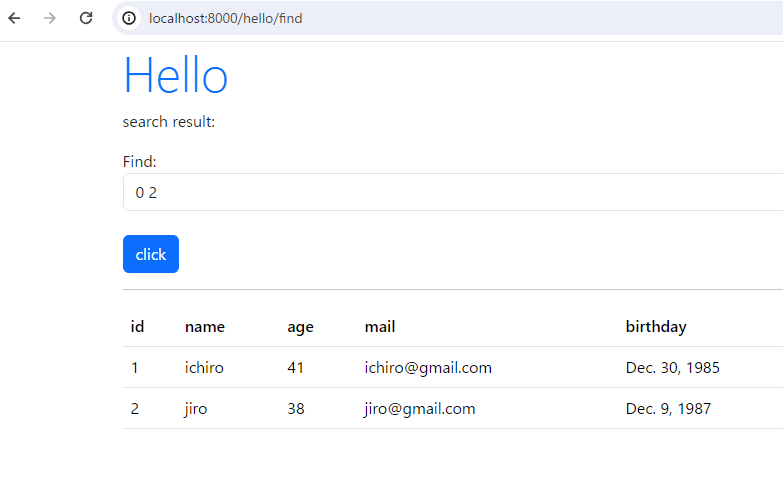Image resolution: width=783 pixels, height=492 pixels.
Task: Click the mail column header
Action: [x=380, y=327]
